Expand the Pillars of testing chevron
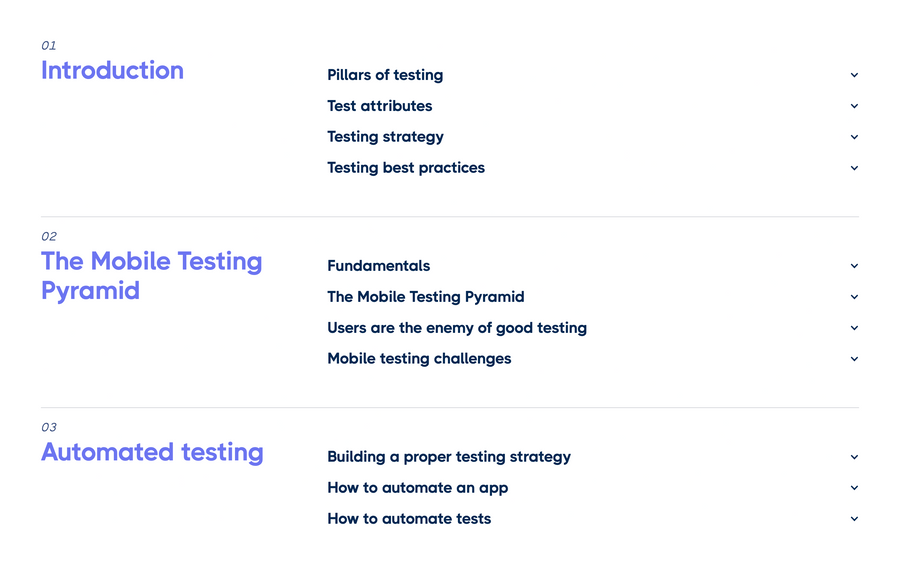This screenshot has width=900, height=565. tap(854, 75)
